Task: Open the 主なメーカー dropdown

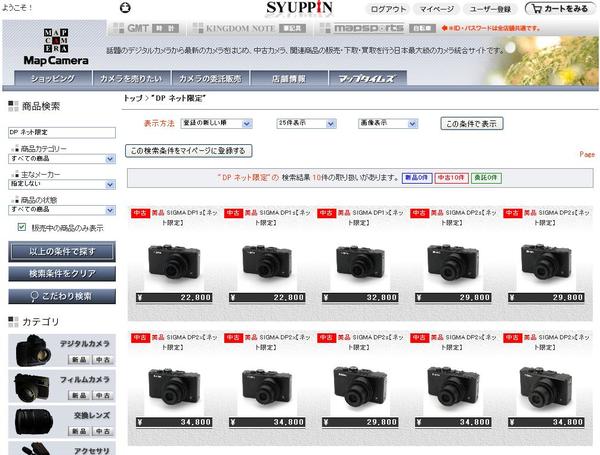Action: pyautogui.click(x=62, y=184)
